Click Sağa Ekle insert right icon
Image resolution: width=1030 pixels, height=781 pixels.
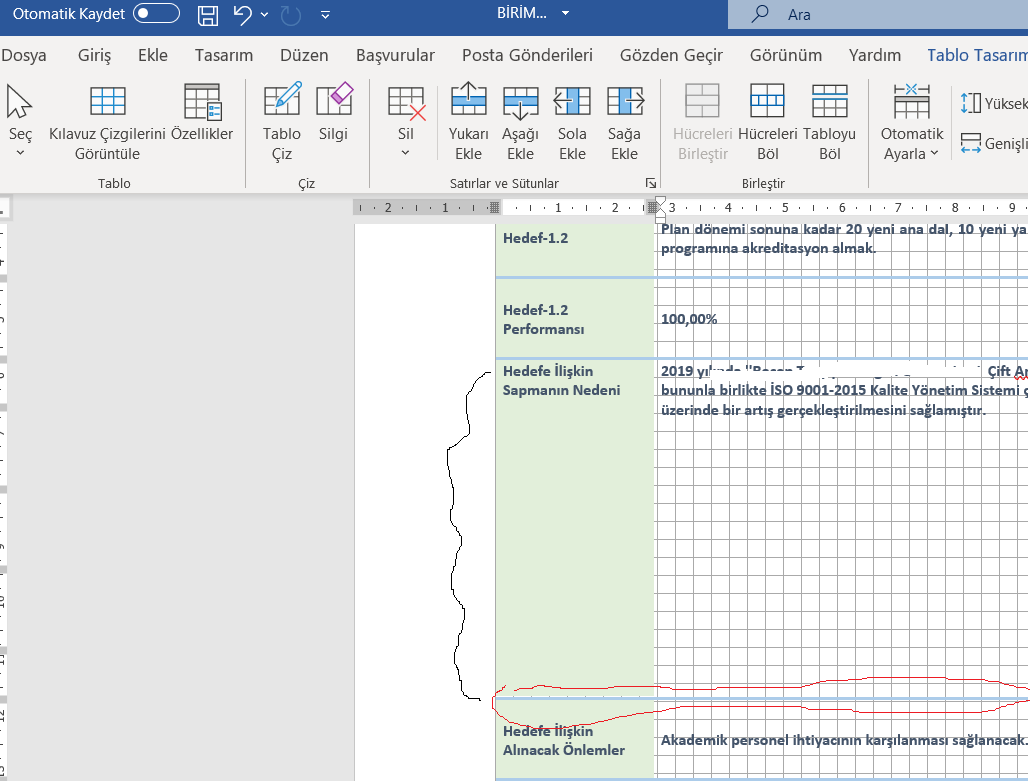[x=625, y=101]
